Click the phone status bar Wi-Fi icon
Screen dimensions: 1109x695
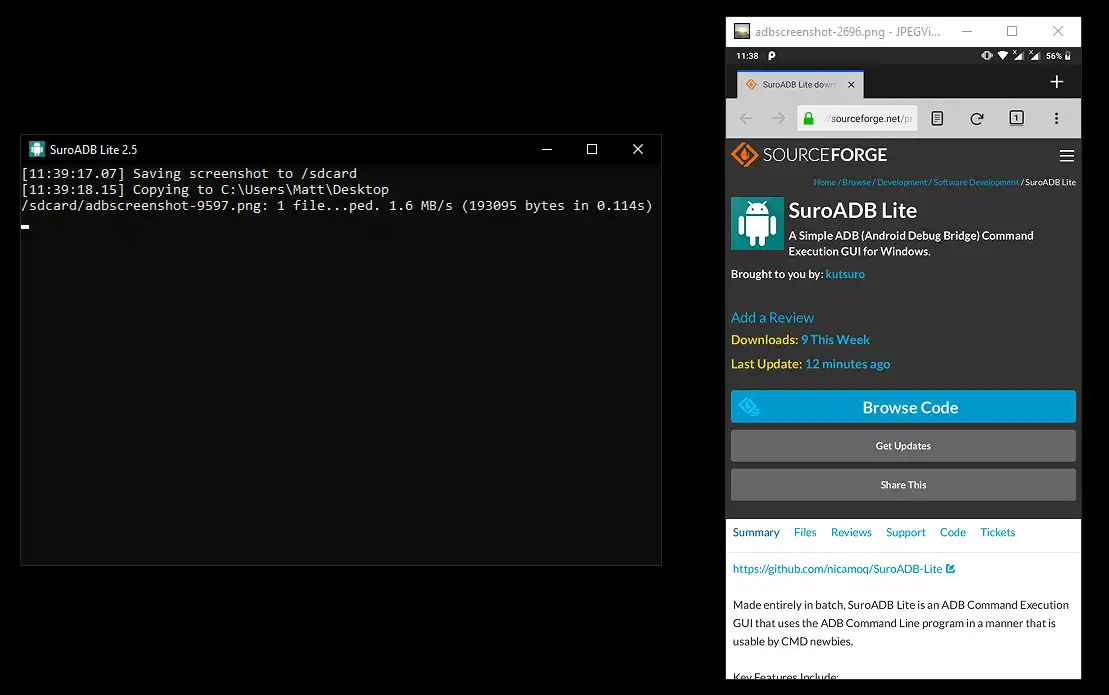1002,56
